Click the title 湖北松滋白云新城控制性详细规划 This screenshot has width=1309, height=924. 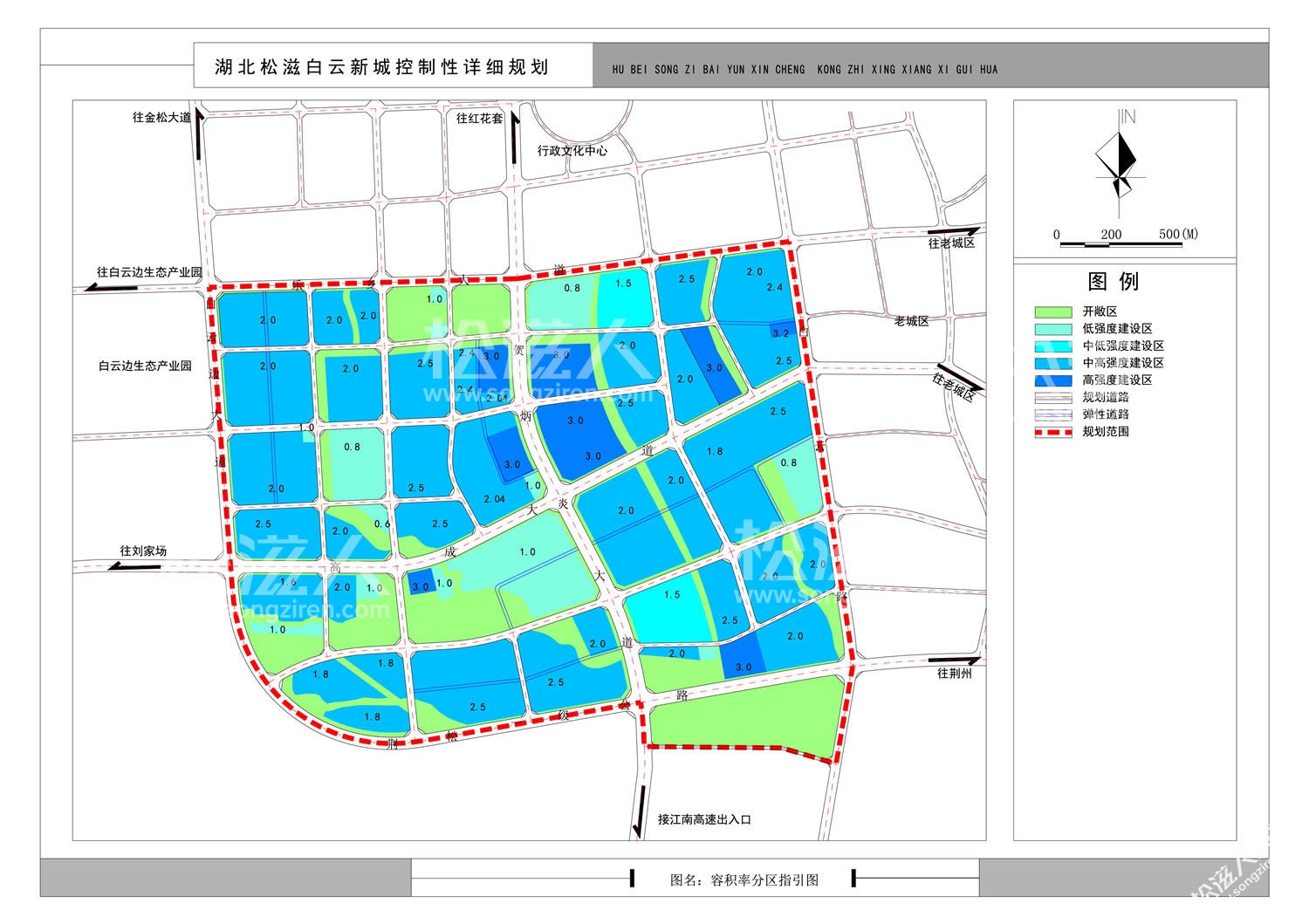click(381, 67)
